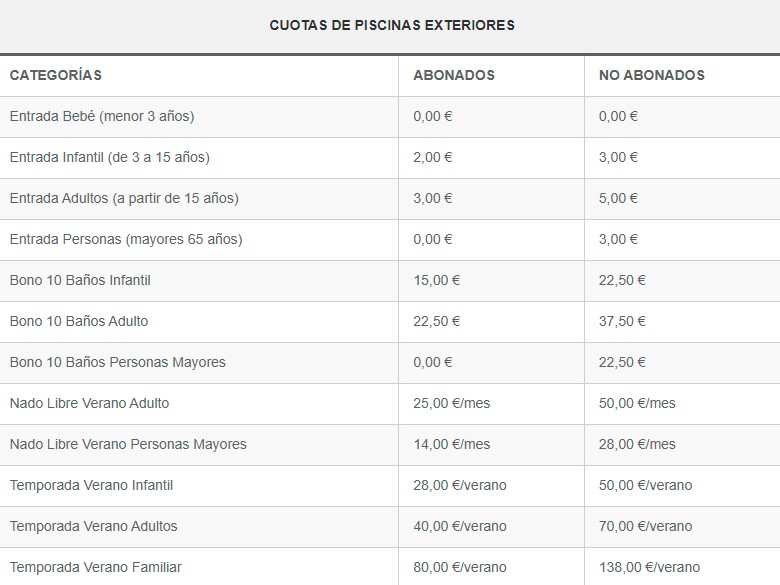Click Nado Libre Verano Adulto label
Viewport: 780px width, 585px height.
tap(90, 403)
